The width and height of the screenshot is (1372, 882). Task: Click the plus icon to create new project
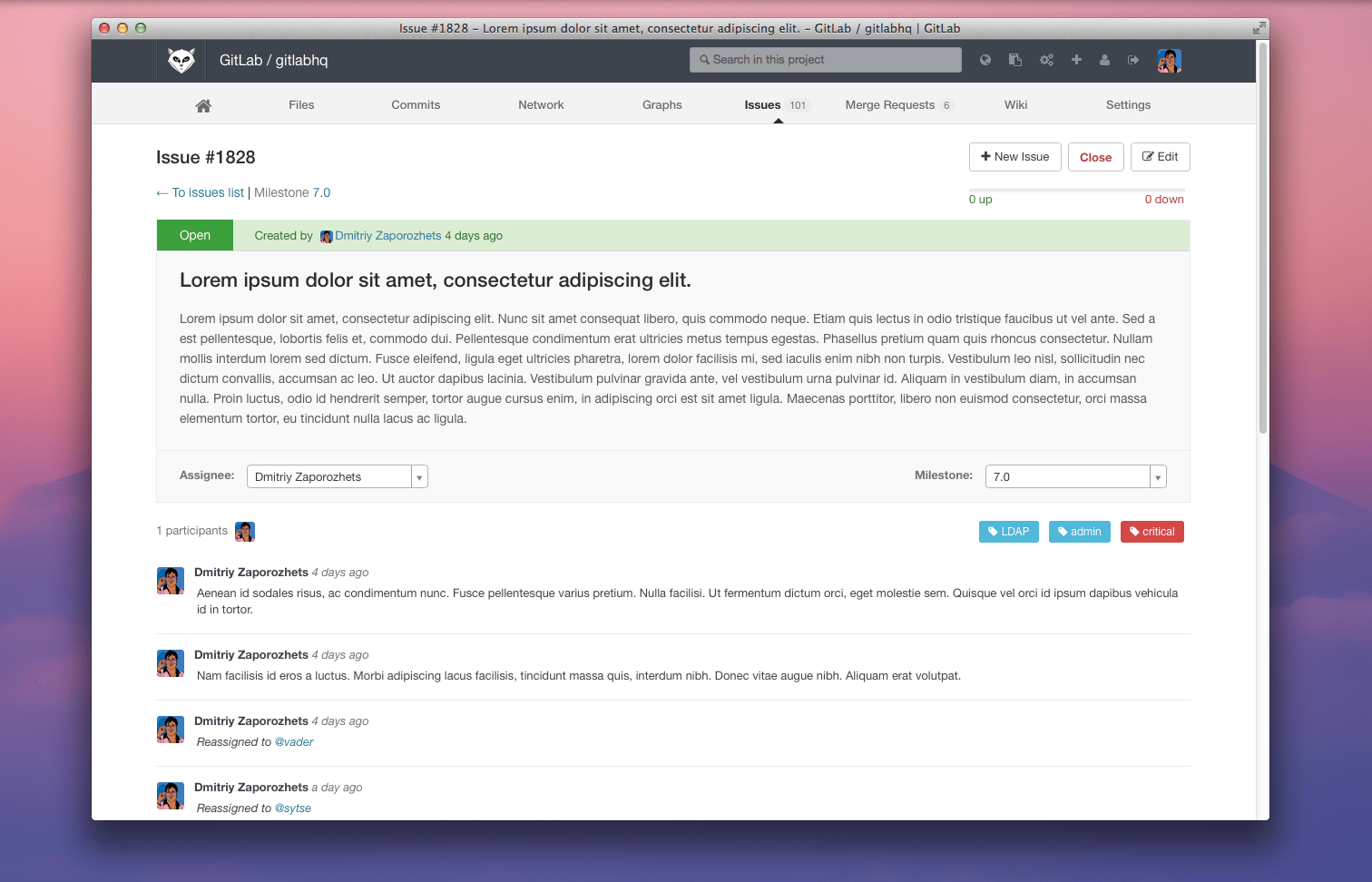[x=1076, y=59]
